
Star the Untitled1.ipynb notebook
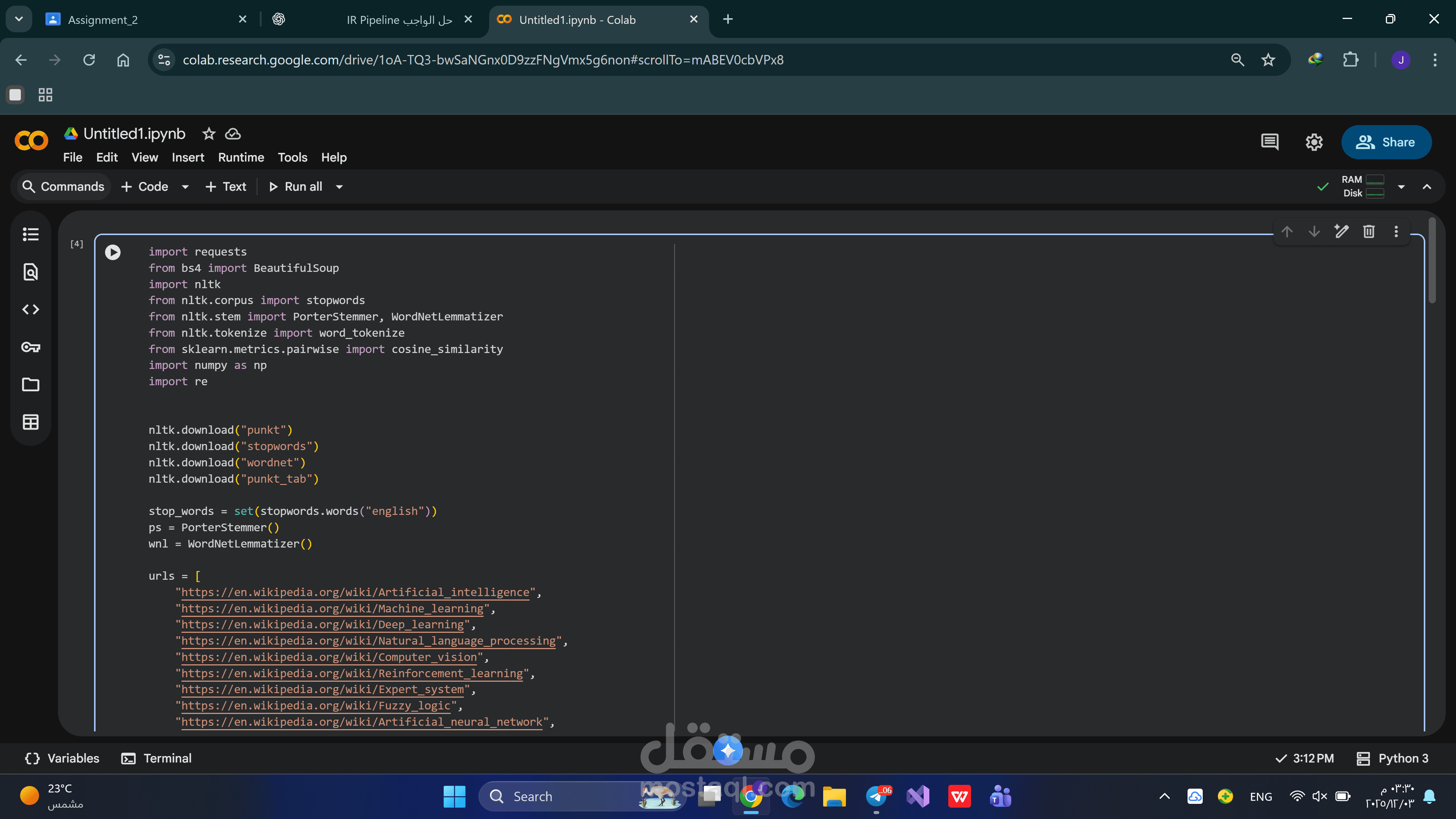[209, 134]
